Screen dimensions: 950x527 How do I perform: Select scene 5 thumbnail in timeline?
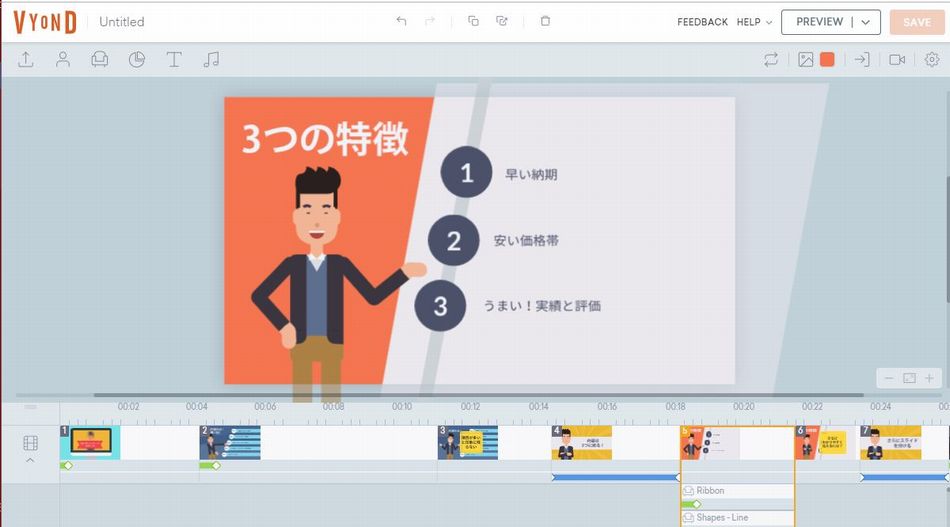(710, 442)
